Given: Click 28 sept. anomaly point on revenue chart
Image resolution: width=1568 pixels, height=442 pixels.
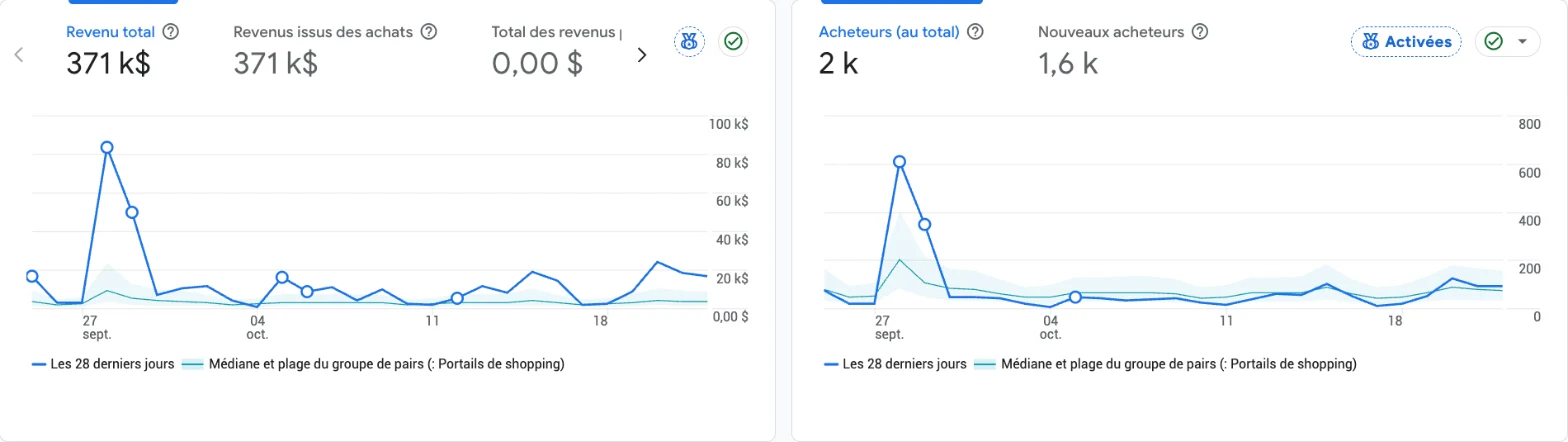Looking at the screenshot, I should tap(132, 212).
